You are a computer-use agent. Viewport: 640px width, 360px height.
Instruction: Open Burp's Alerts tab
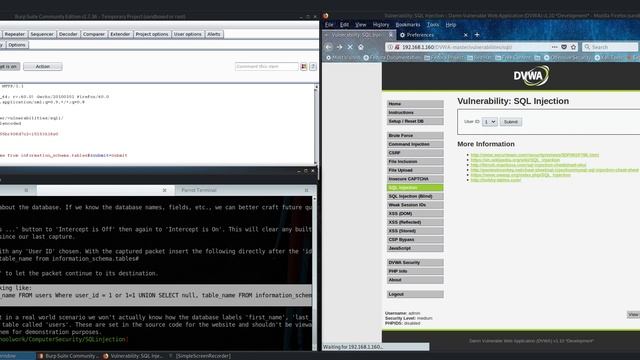[214, 34]
